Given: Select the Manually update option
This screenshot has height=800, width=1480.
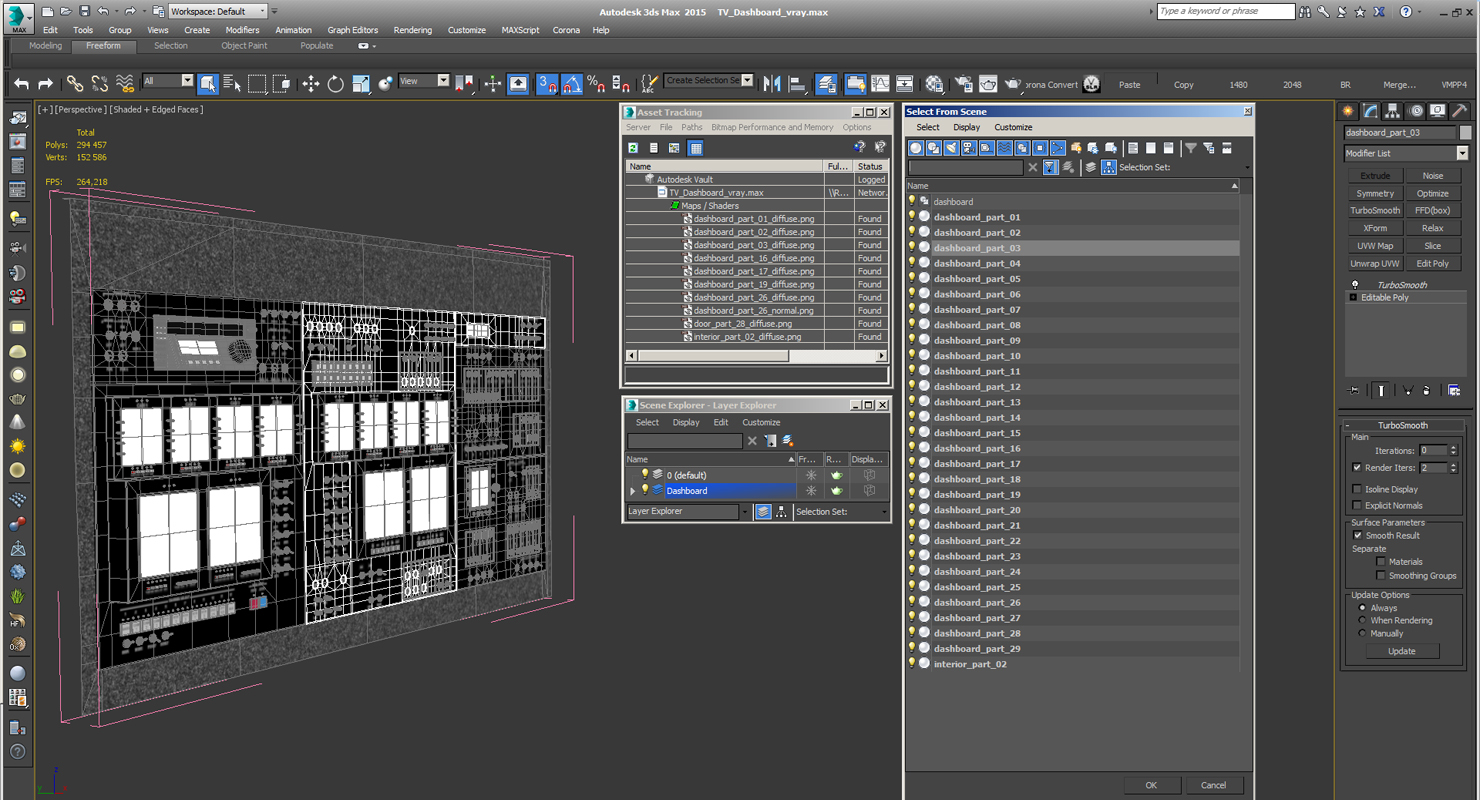Looking at the screenshot, I should (1362, 634).
